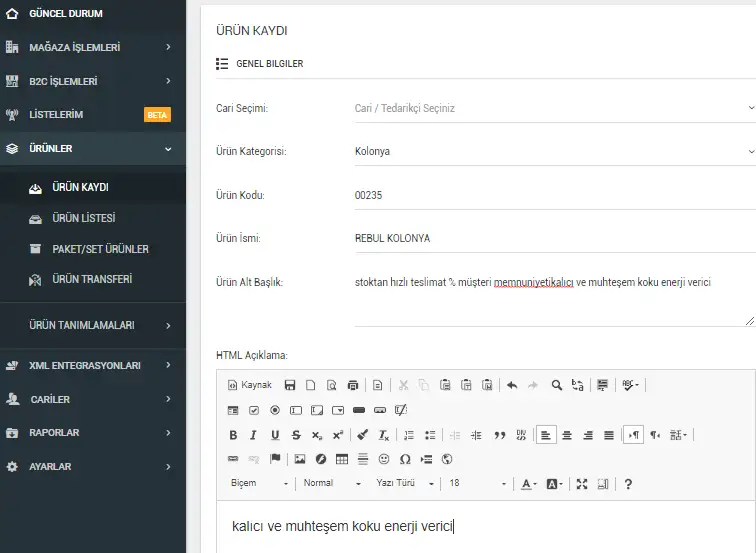This screenshot has height=553, width=756.
Task: Open the text color picker
Action: [x=529, y=484]
